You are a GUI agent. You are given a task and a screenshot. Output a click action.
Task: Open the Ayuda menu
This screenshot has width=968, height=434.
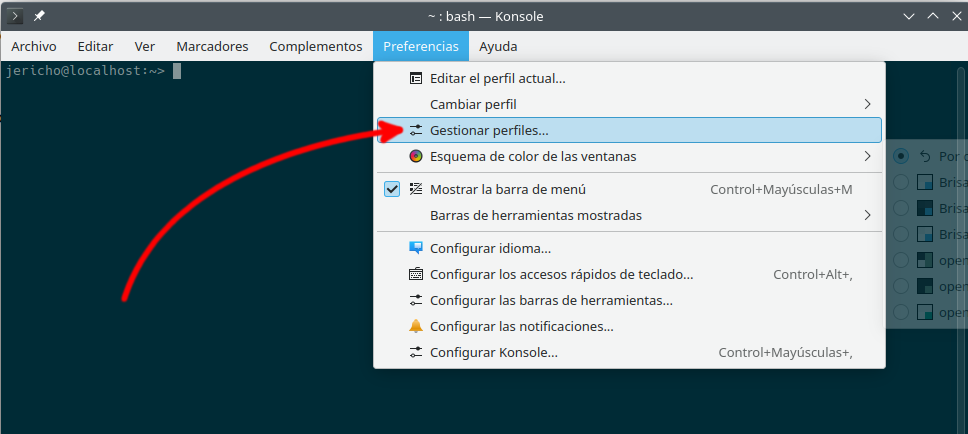coord(498,46)
